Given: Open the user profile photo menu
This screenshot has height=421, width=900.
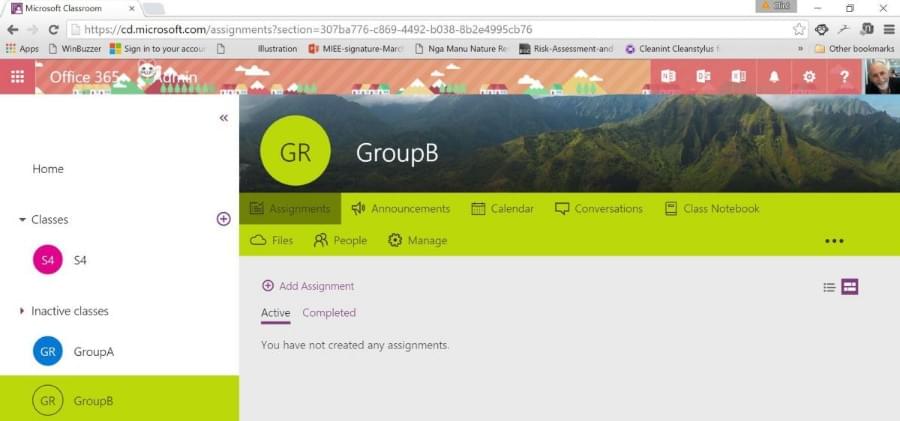Looking at the screenshot, I should (882, 76).
